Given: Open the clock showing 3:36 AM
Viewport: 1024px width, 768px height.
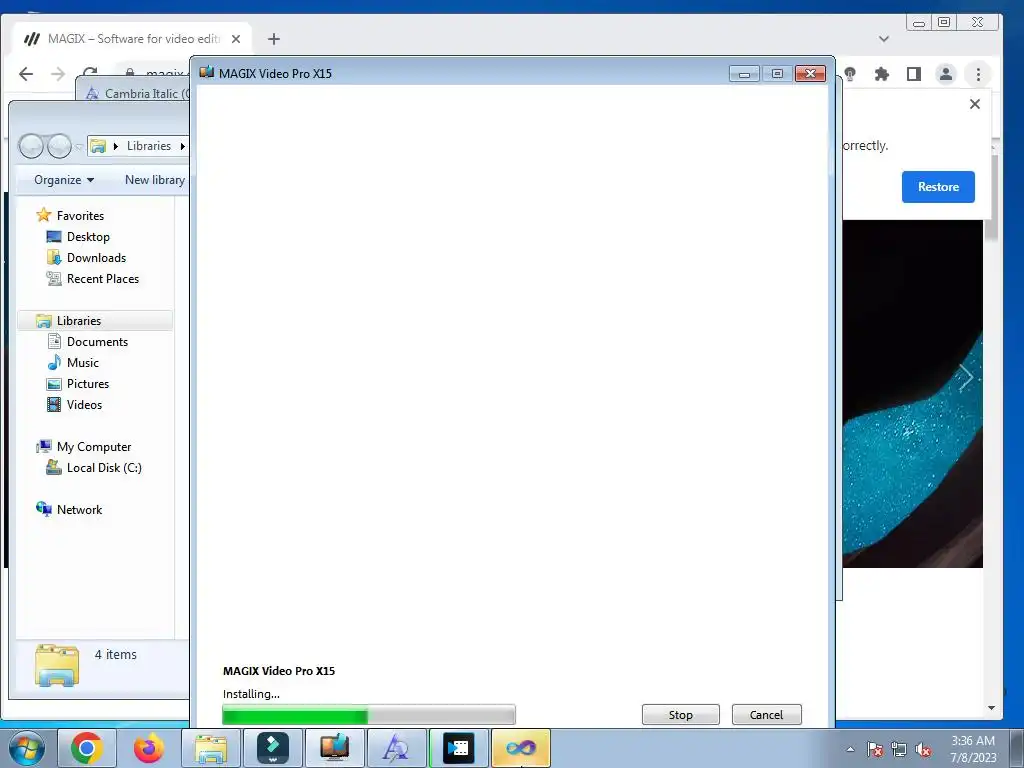Looking at the screenshot, I should pyautogui.click(x=973, y=748).
